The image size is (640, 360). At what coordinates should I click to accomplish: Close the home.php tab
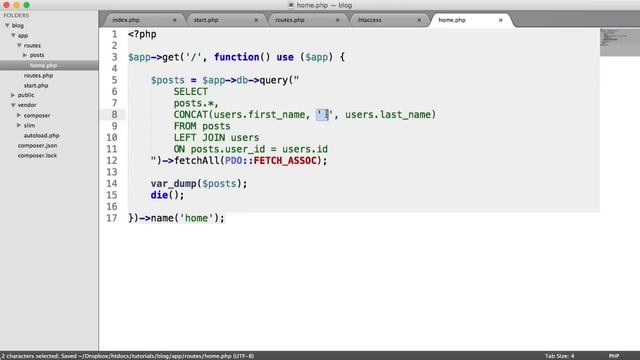pyautogui.click(x=500, y=20)
